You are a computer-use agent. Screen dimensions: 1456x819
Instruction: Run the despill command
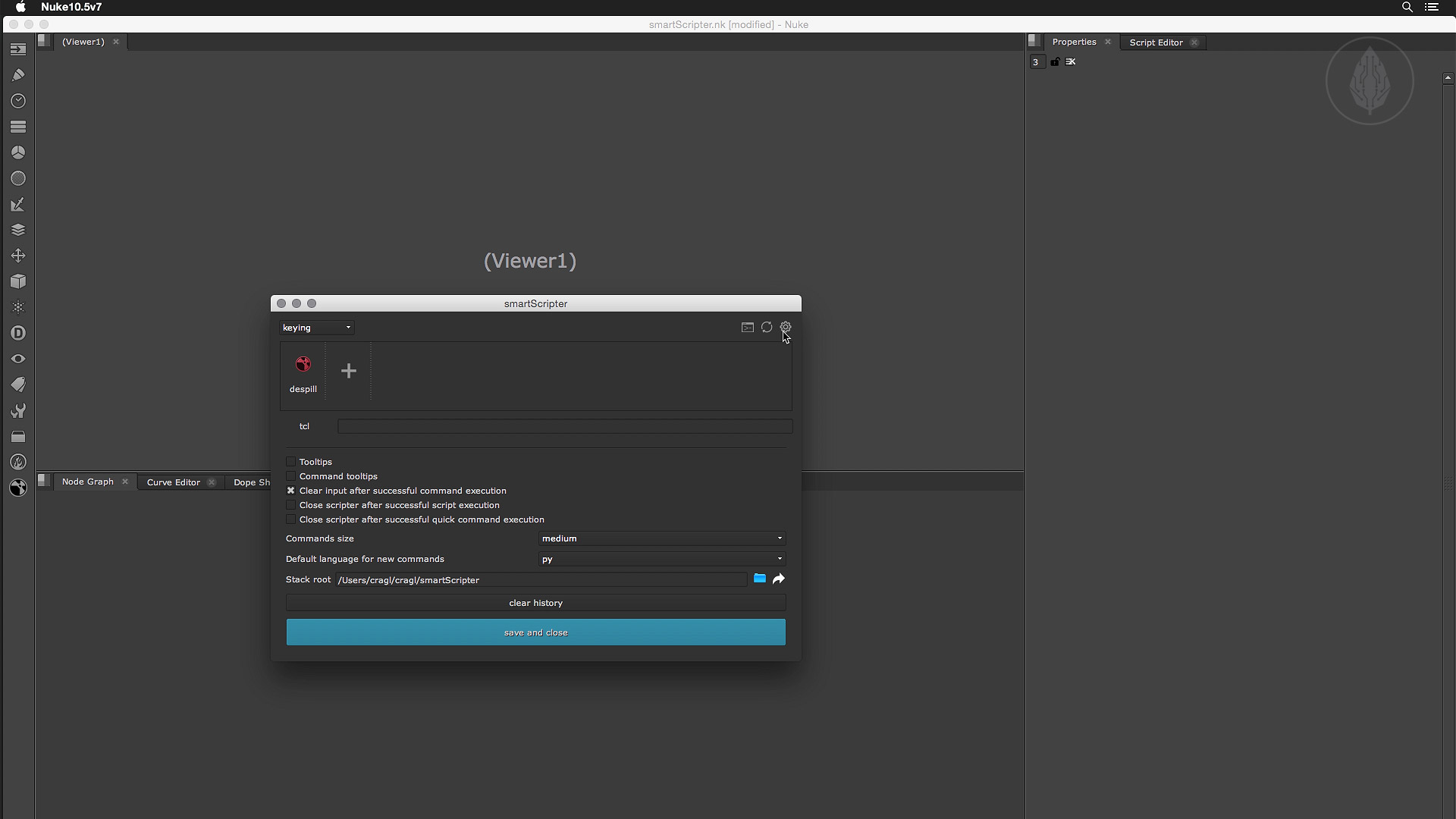pyautogui.click(x=303, y=366)
